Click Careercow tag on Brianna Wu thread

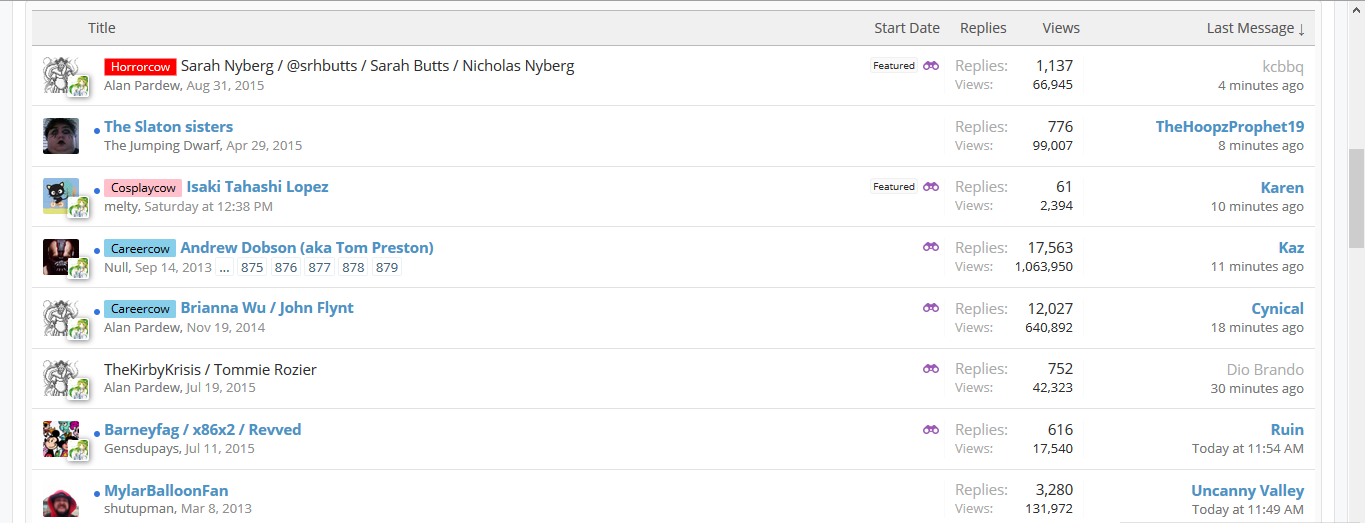coord(140,309)
